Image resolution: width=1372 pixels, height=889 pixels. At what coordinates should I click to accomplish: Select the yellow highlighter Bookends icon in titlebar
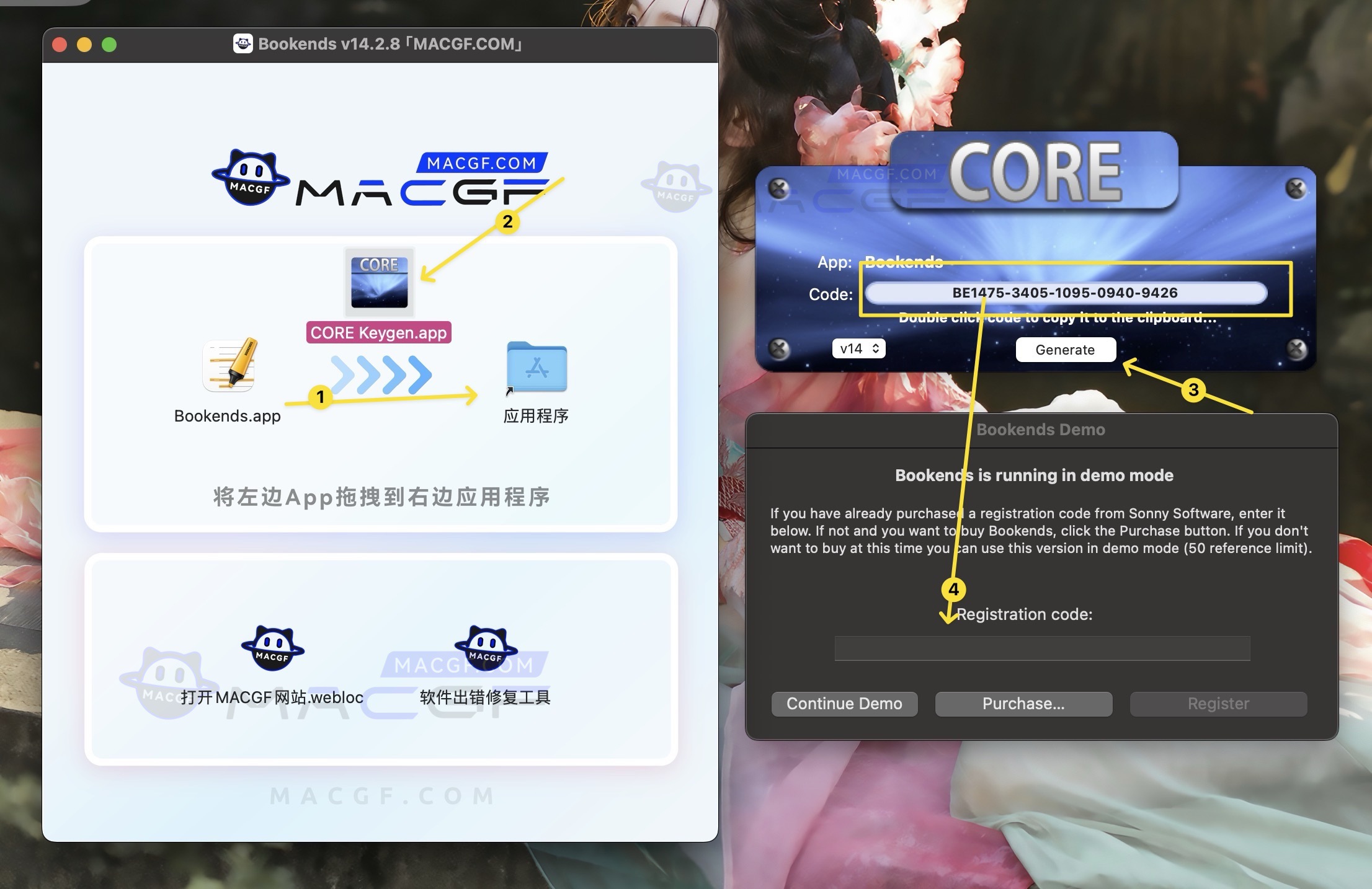[x=244, y=43]
